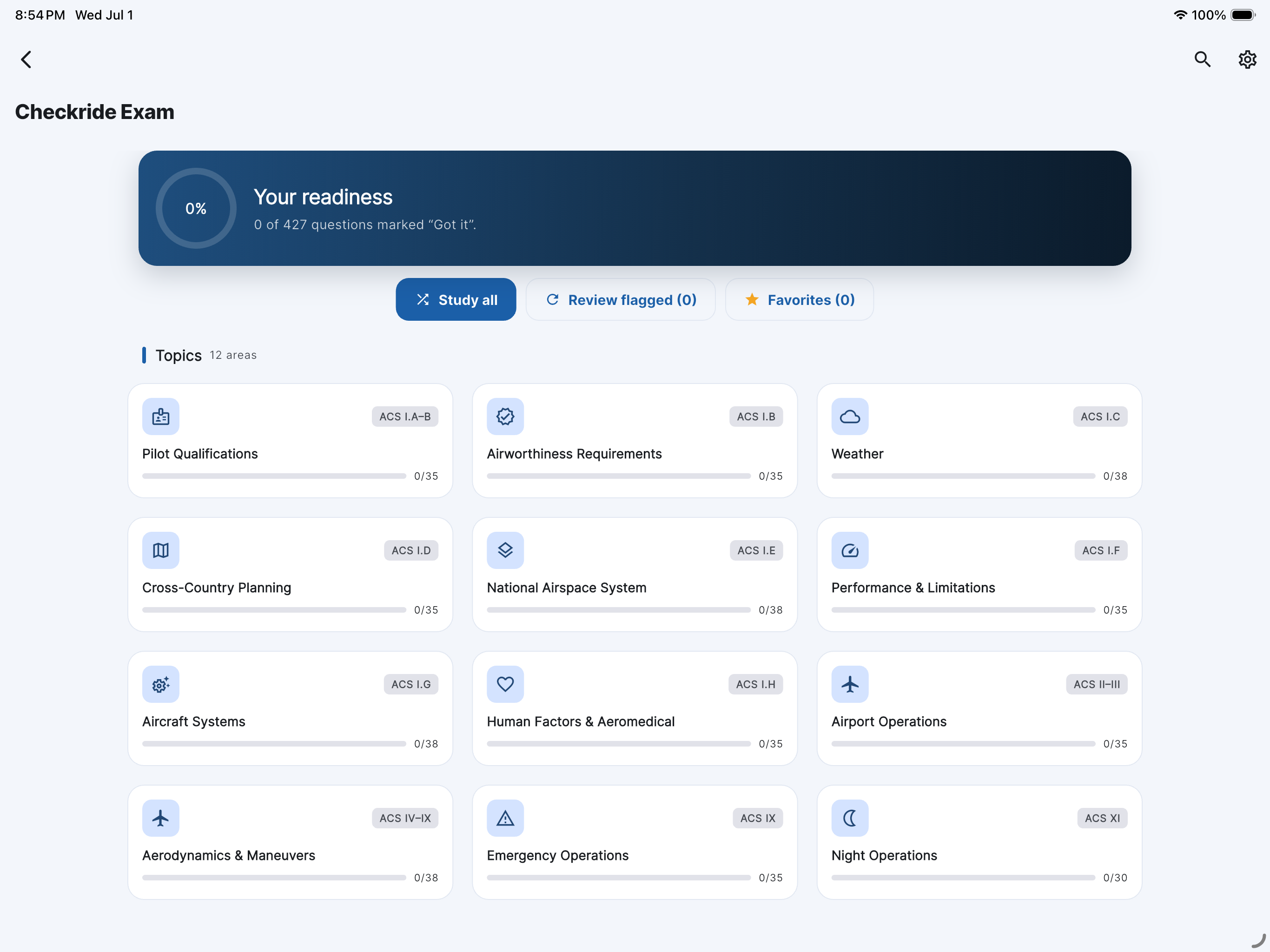Click the Weather cloud icon
1270x952 pixels.
pyautogui.click(x=850, y=416)
